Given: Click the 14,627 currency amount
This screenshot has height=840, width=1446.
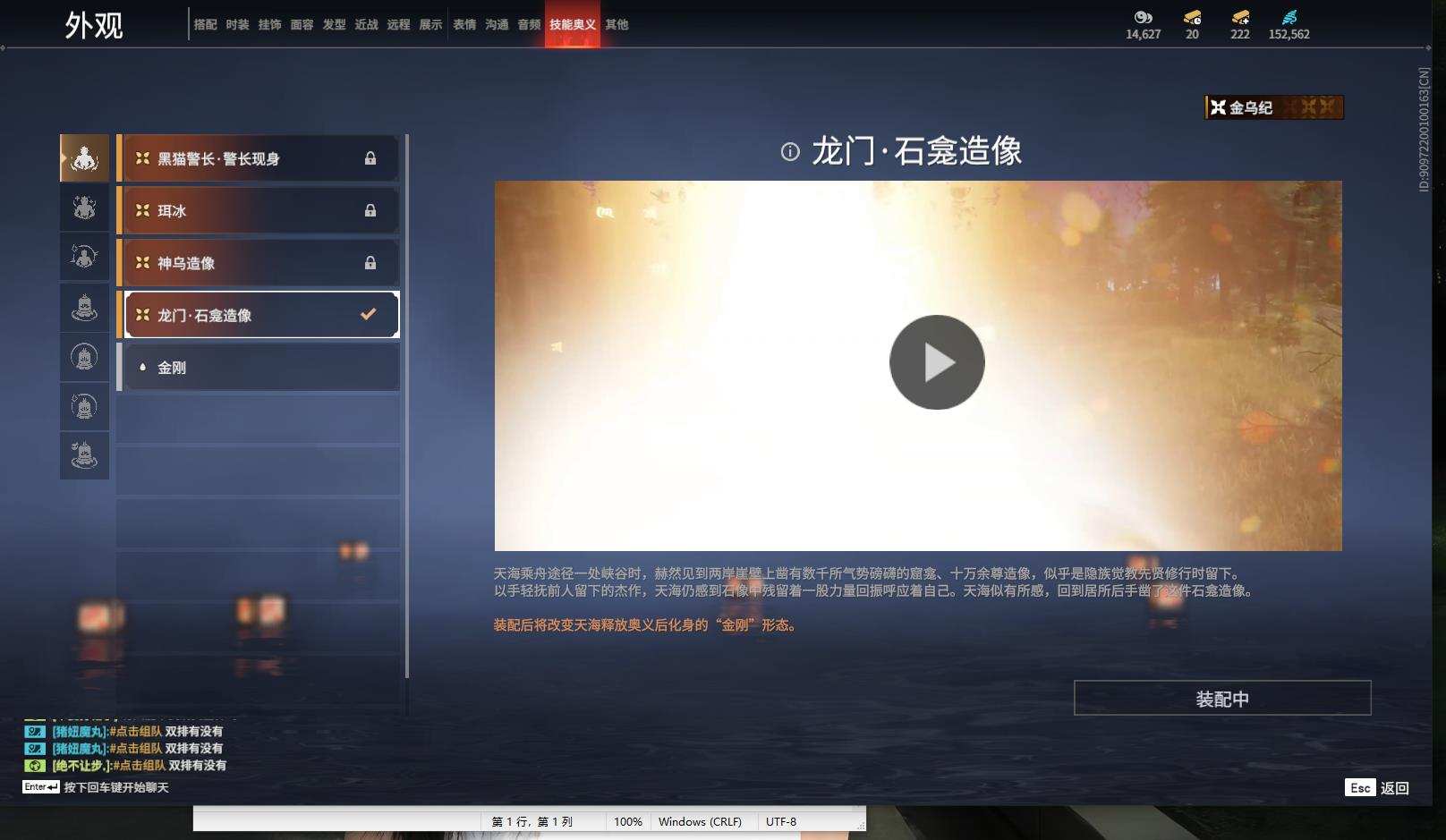Looking at the screenshot, I should tap(1143, 34).
